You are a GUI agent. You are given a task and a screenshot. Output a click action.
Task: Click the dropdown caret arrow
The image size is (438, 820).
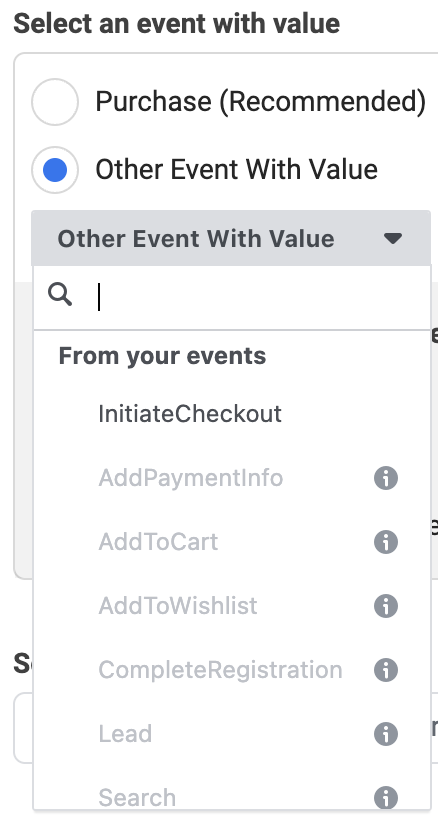click(x=393, y=239)
